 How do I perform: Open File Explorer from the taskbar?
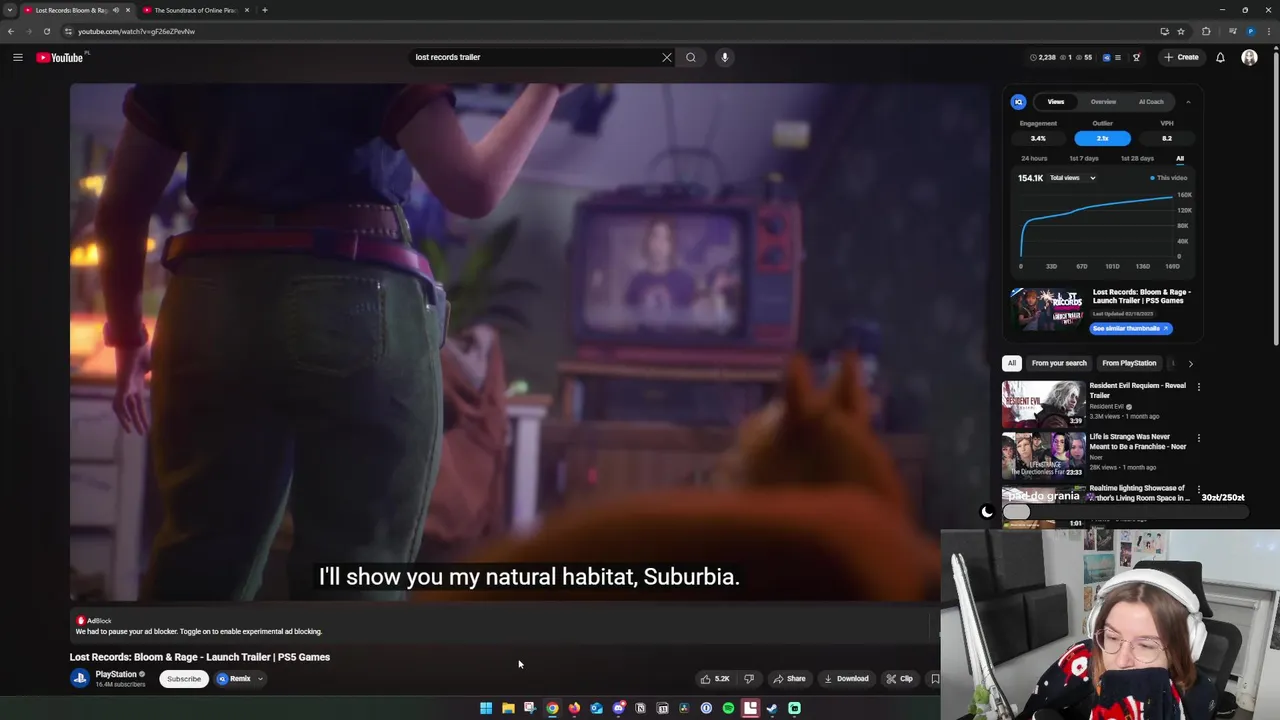508,708
